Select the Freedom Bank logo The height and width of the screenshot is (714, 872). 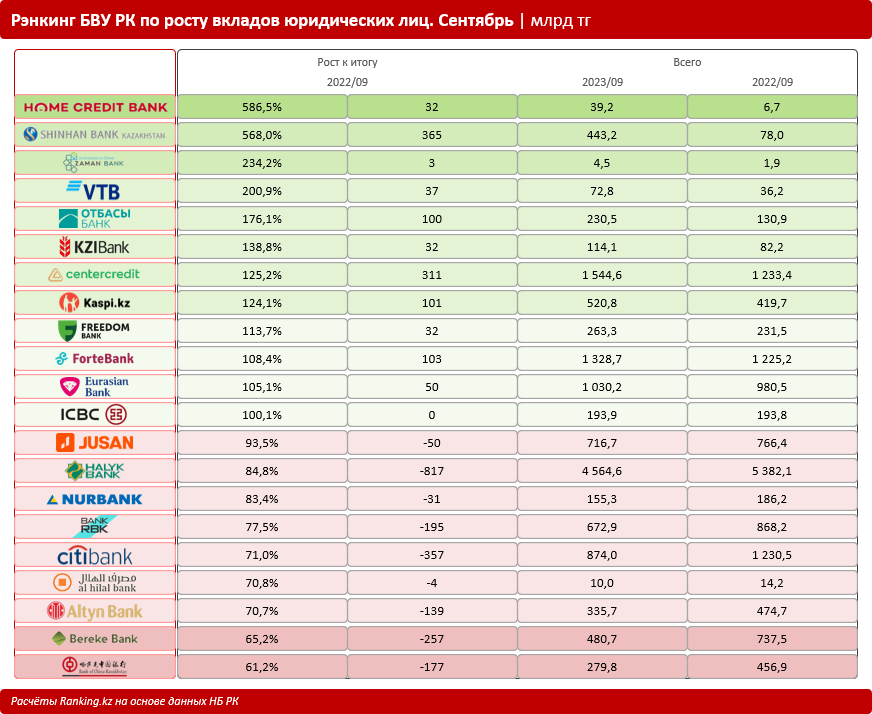coord(95,330)
